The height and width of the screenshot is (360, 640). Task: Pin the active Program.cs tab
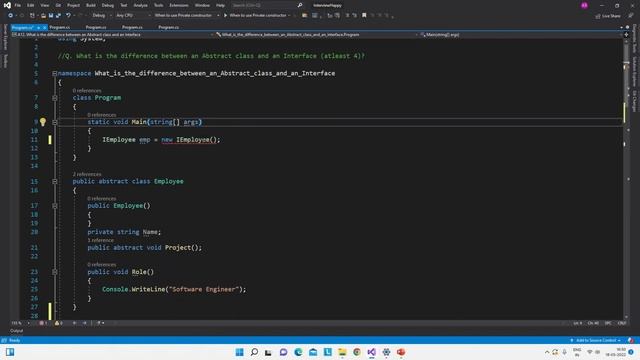(38, 27)
